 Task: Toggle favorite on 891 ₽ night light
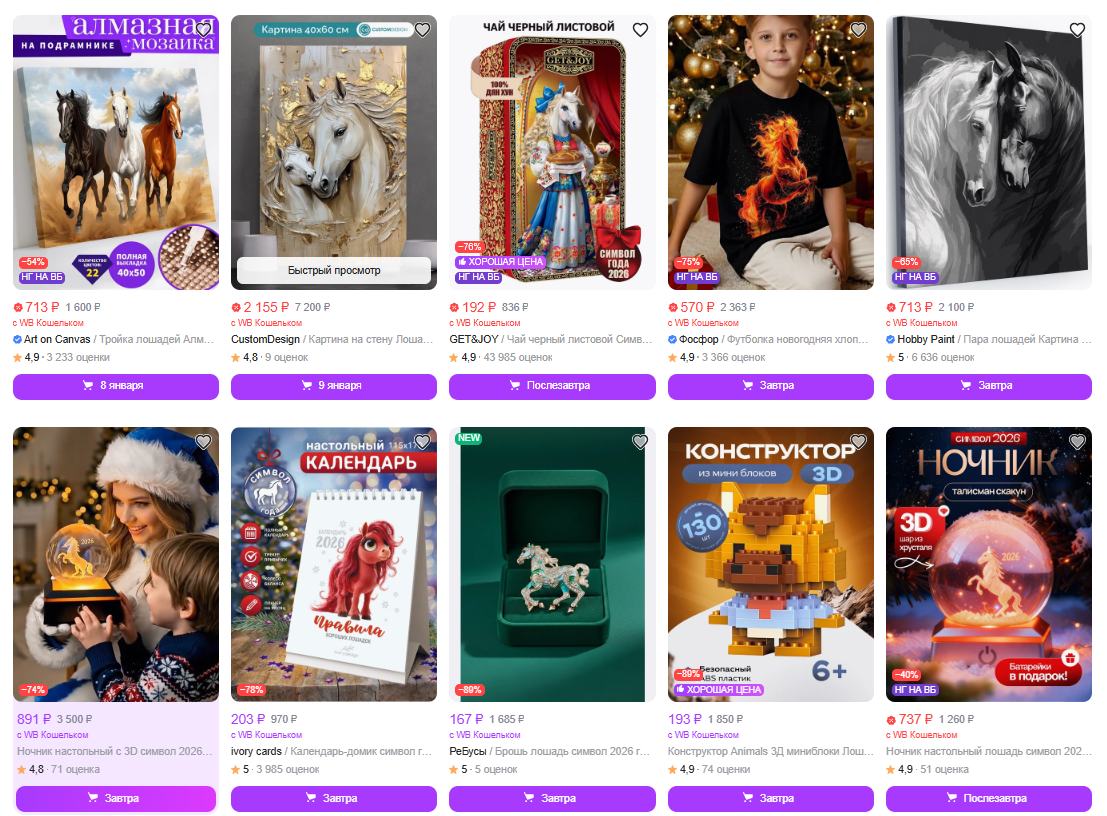203,442
